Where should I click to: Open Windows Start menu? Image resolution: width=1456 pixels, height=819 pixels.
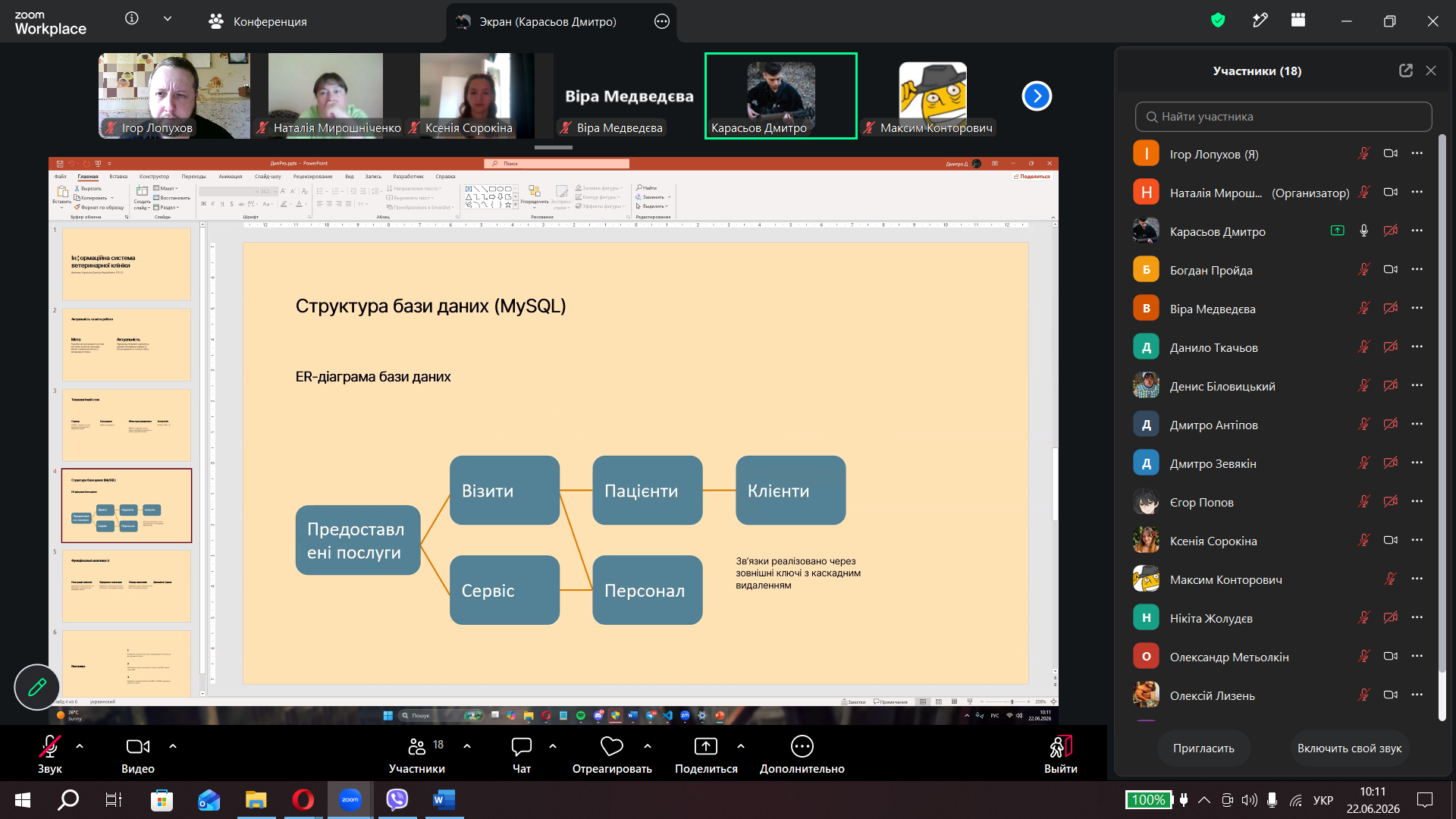23,799
